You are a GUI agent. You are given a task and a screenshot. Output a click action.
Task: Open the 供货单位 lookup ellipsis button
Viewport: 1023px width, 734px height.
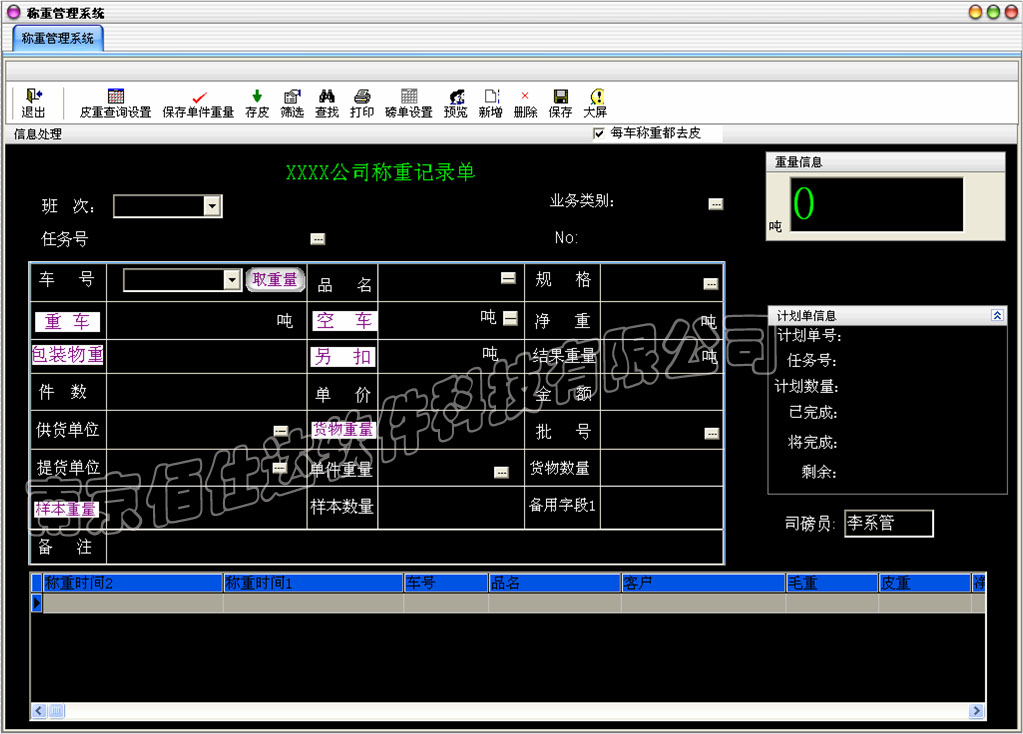[x=281, y=431]
